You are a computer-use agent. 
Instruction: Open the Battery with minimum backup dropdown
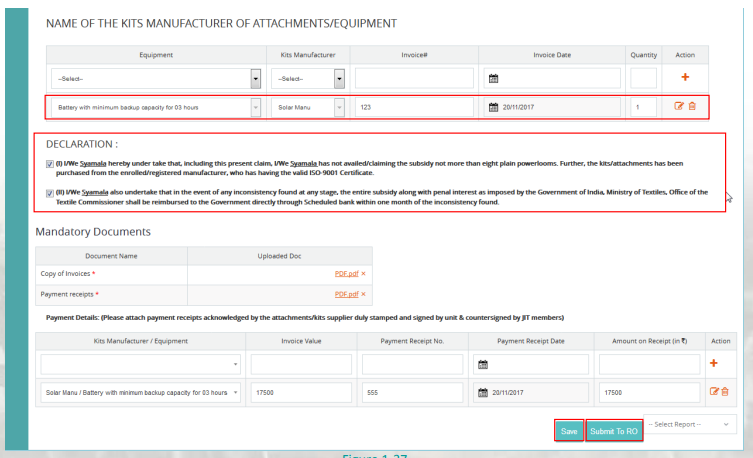tap(156, 107)
